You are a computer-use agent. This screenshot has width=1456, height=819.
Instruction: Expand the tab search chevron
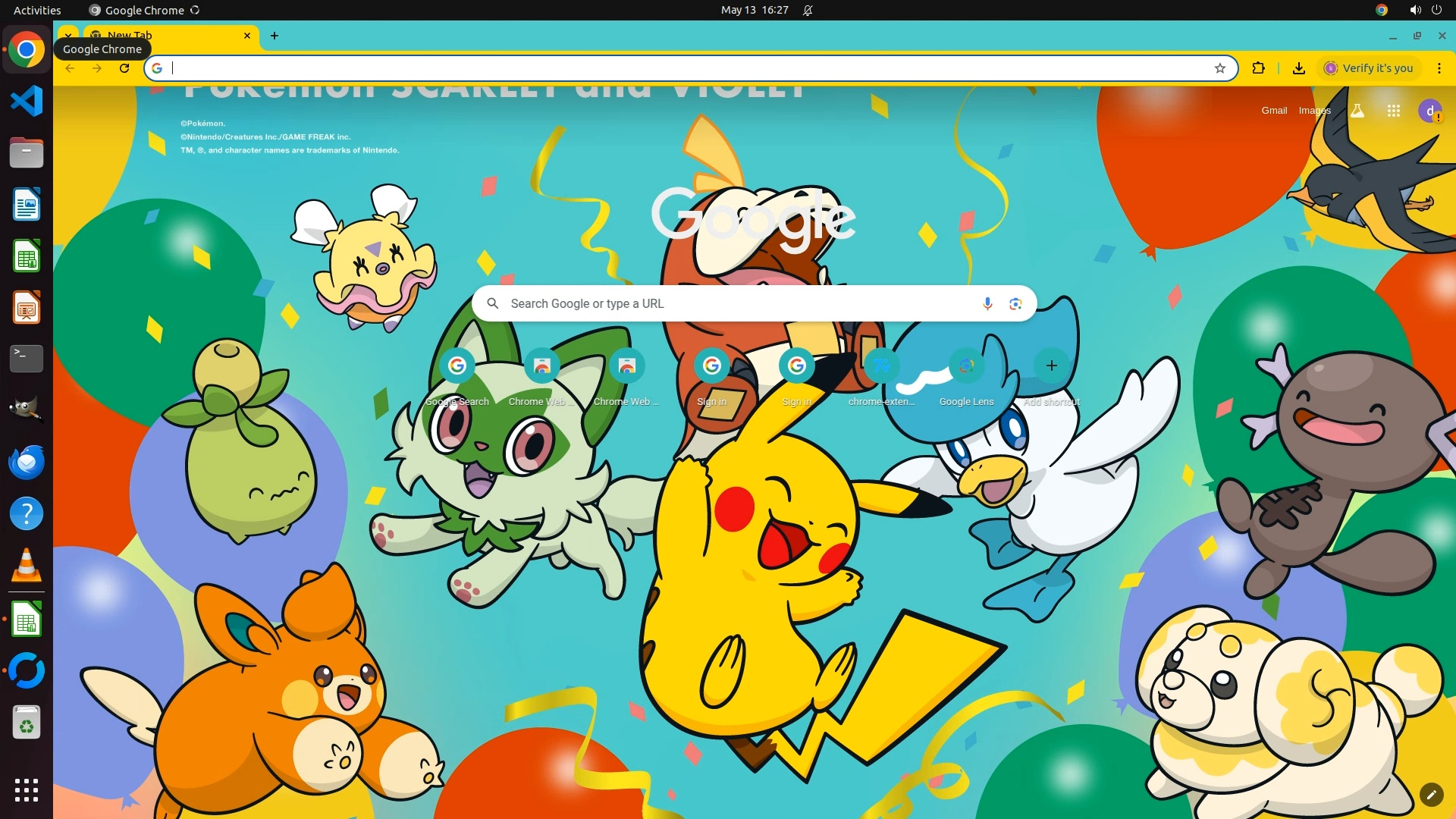coord(68,35)
